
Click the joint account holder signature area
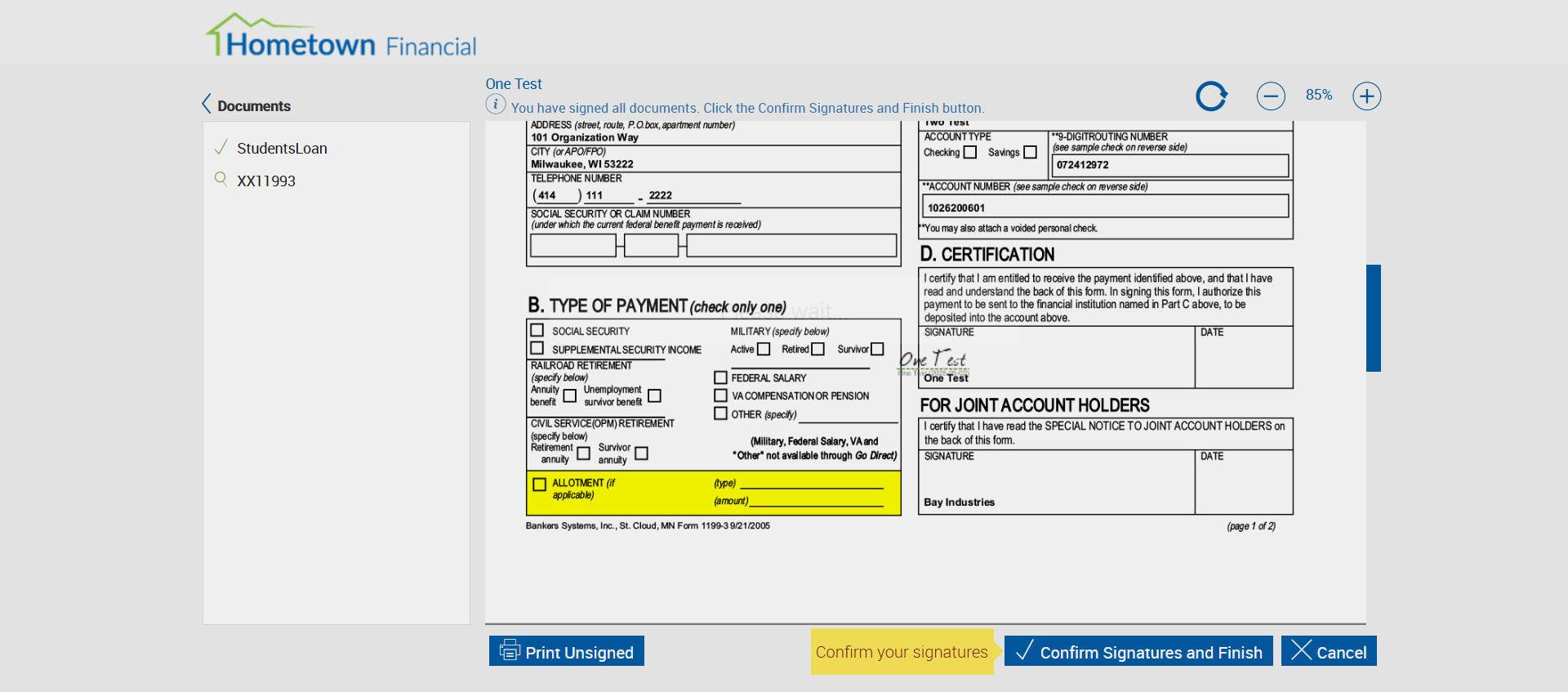pyautogui.click(x=1057, y=482)
